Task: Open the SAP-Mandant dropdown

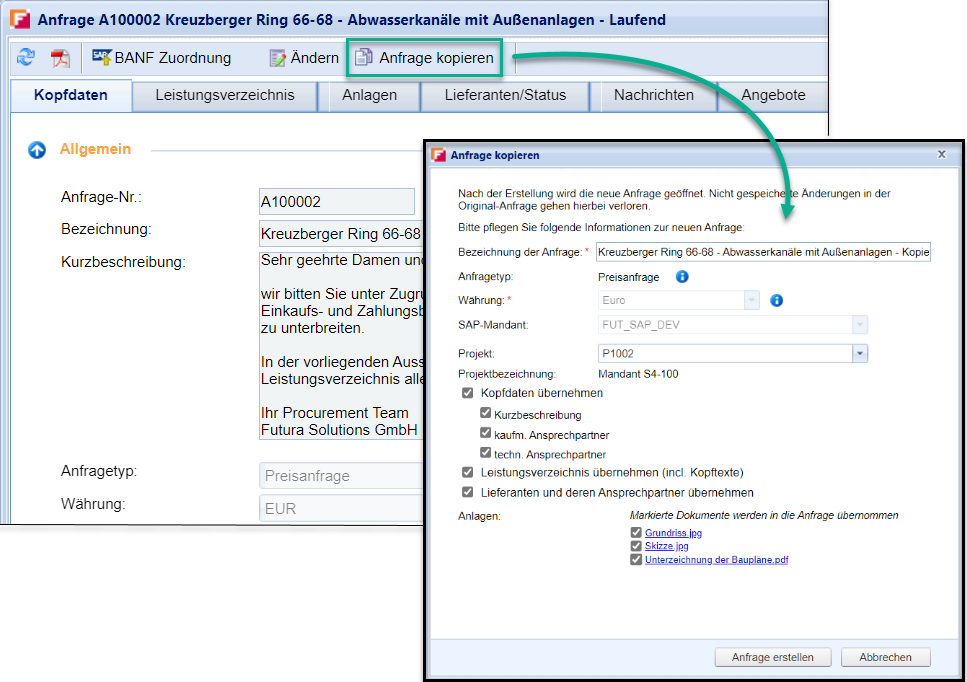Action: pos(859,325)
